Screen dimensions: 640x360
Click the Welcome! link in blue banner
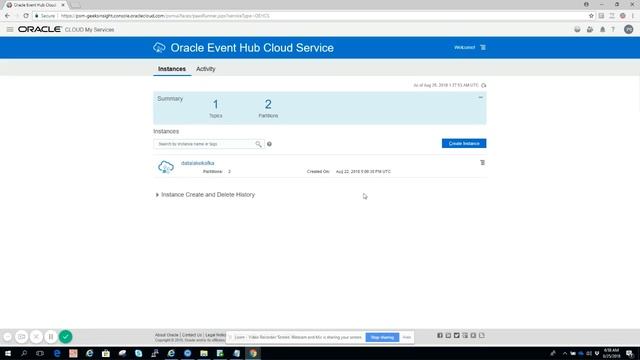click(x=464, y=47)
